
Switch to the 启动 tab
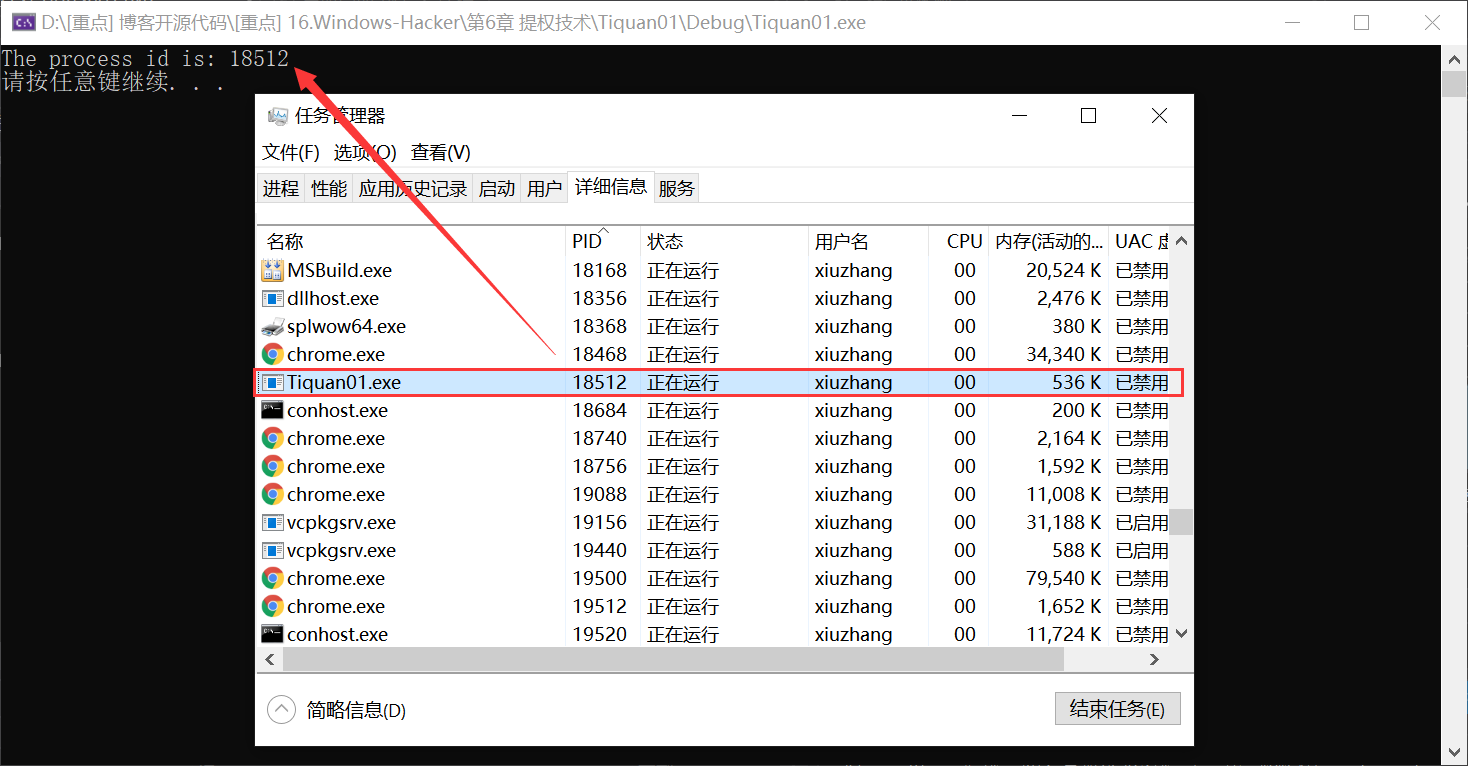497,188
